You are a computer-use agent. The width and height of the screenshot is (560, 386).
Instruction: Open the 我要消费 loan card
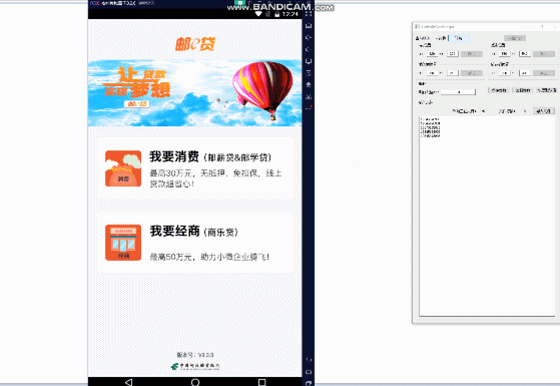point(195,168)
